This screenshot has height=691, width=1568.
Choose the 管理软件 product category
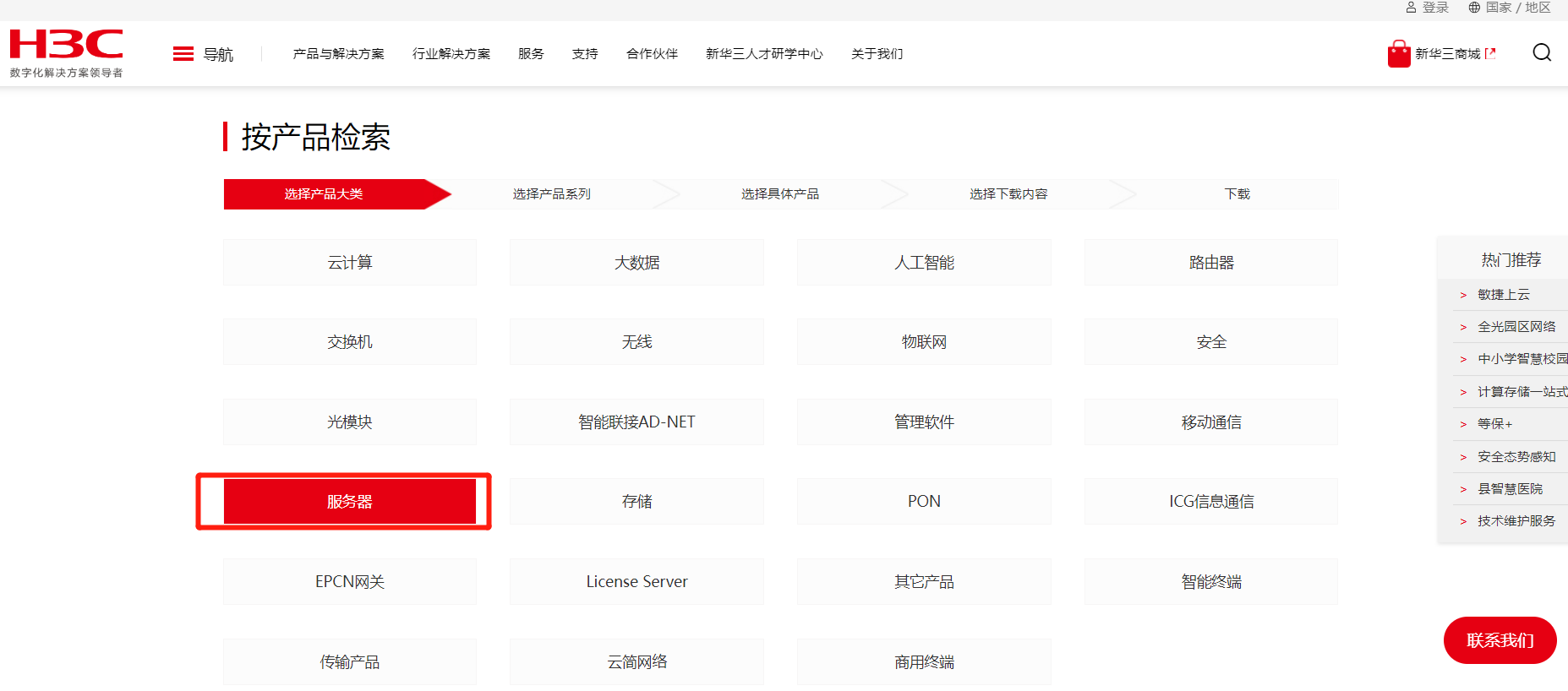(x=924, y=422)
